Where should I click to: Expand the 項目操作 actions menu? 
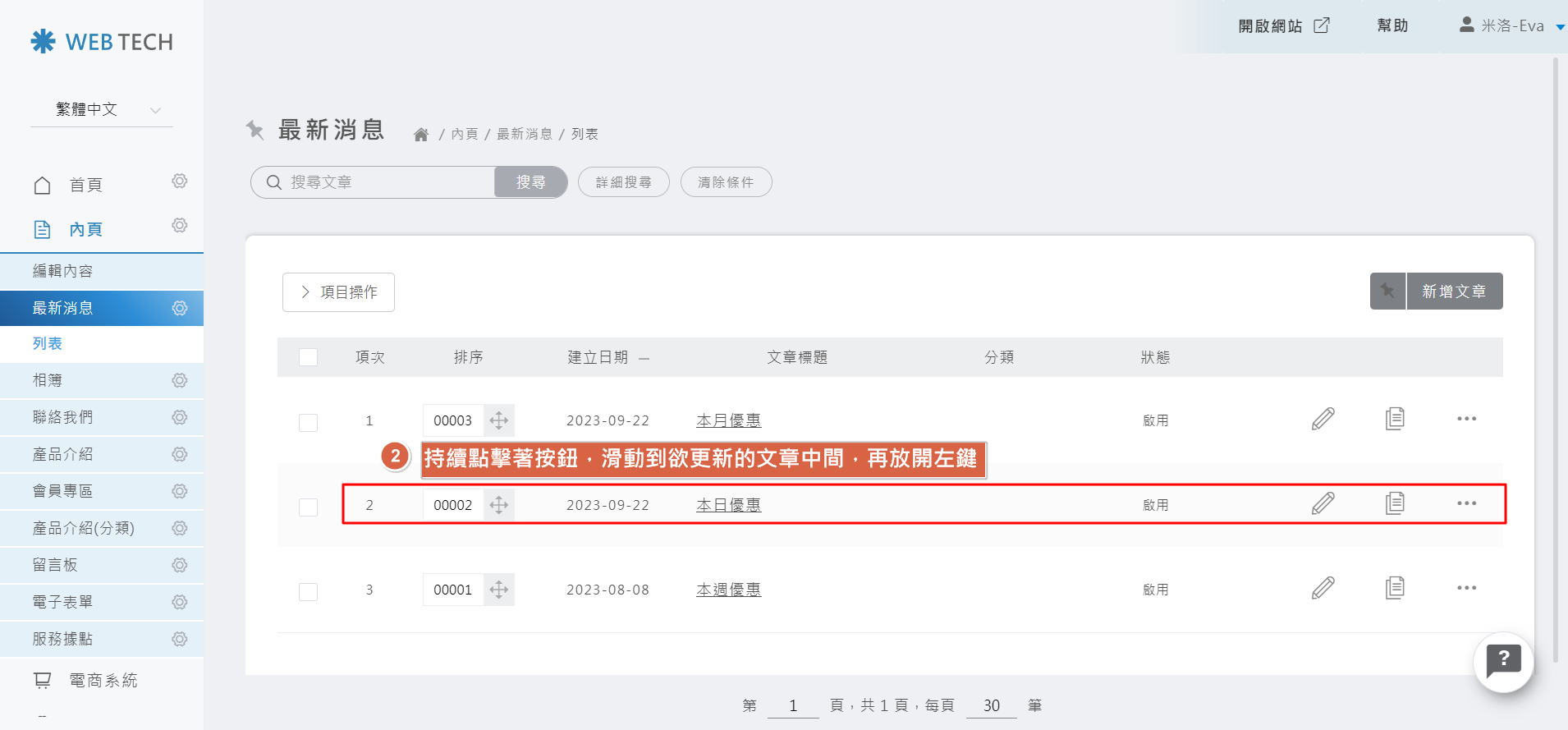coord(338,292)
